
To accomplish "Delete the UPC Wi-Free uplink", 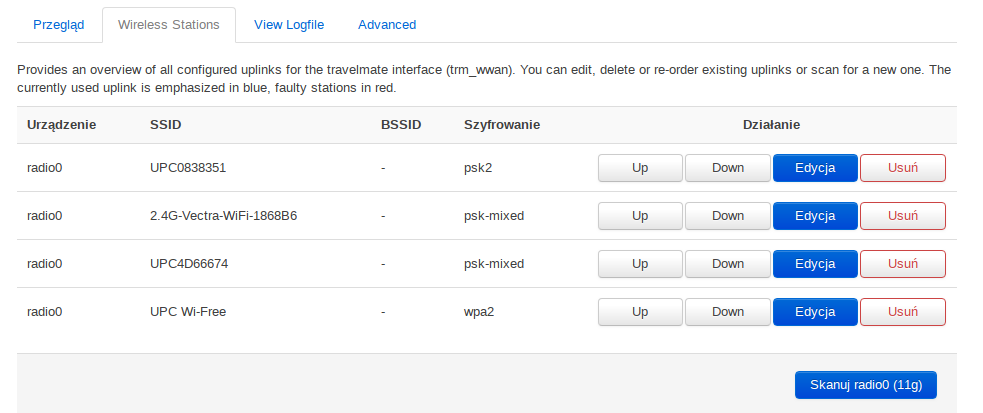I will click(x=902, y=312).
